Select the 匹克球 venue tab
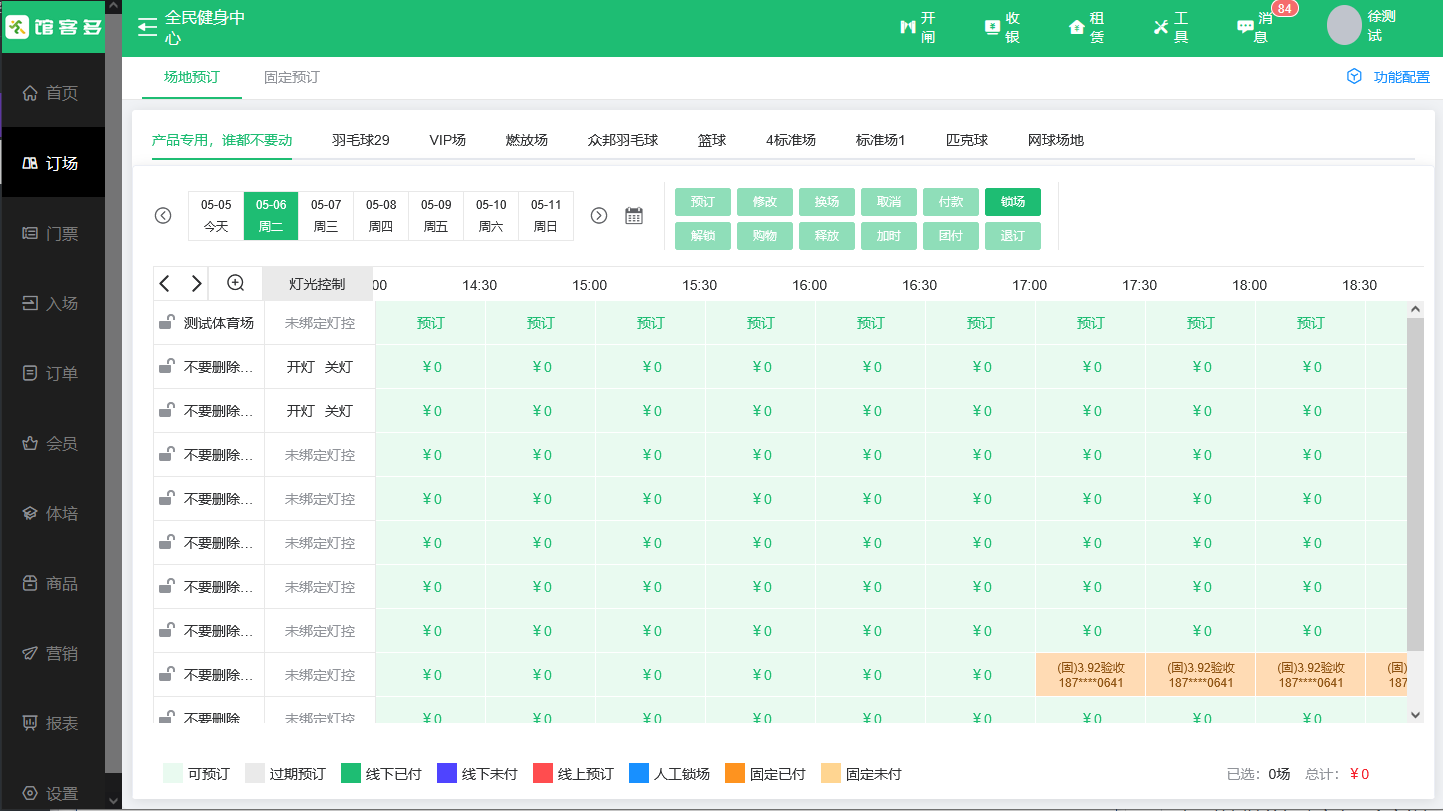1443x811 pixels. (x=967, y=140)
